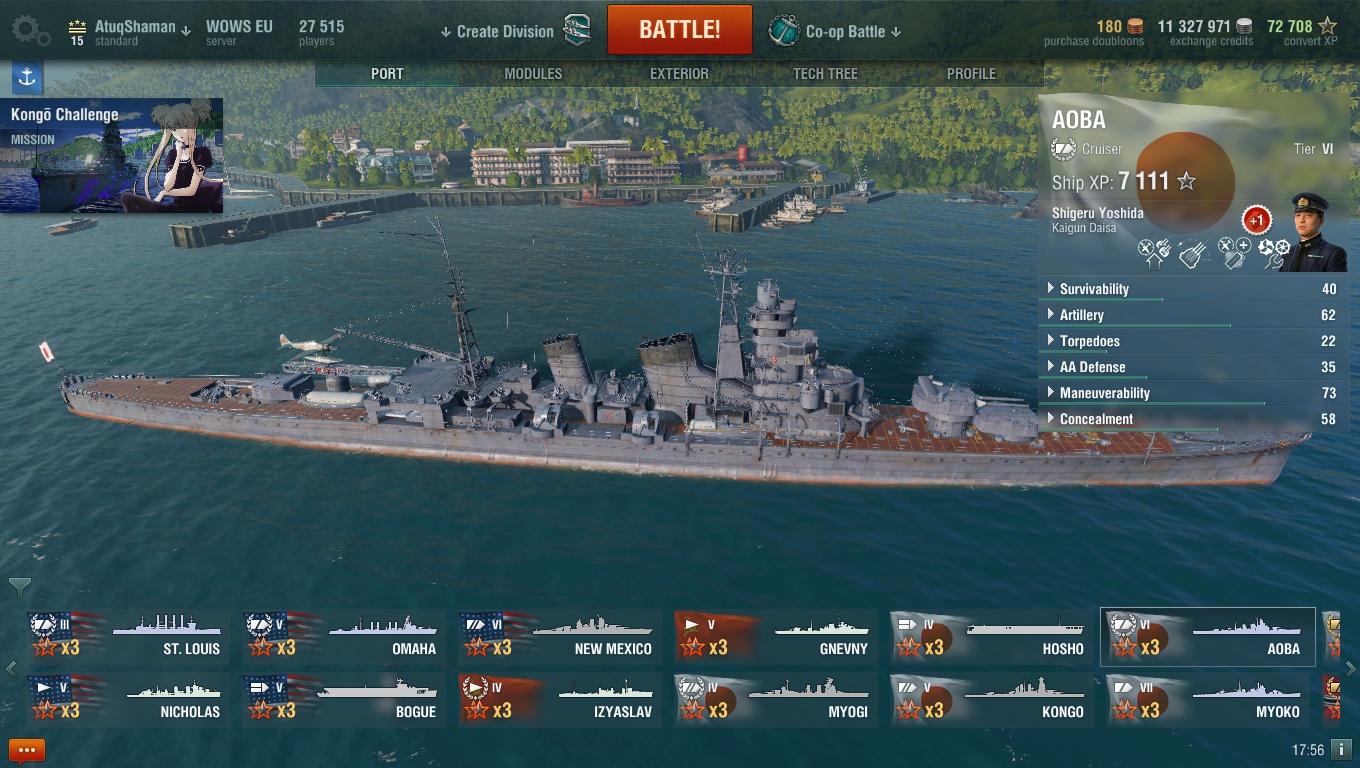This screenshot has width=1360, height=768.
Task: Click the anchor port icon
Action: tap(27, 77)
